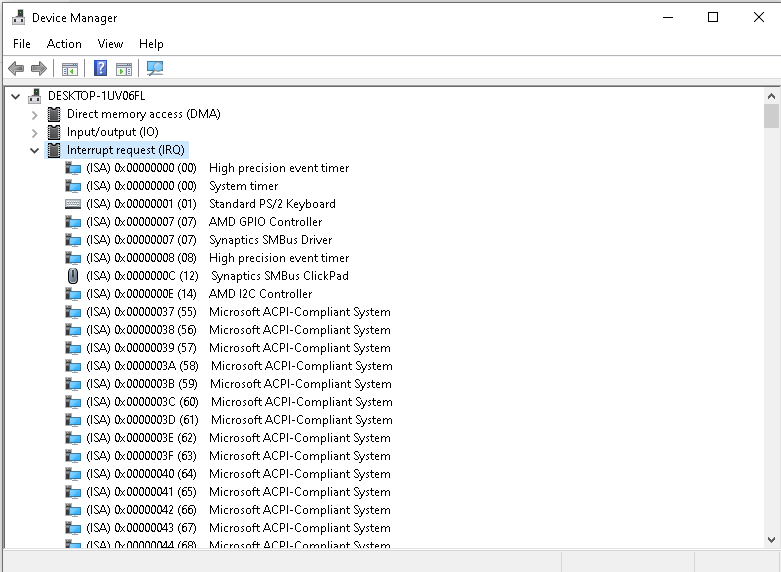Select the Synaptics SMBus Driver entry
Viewport: 781px width, 572px height.
(270, 240)
